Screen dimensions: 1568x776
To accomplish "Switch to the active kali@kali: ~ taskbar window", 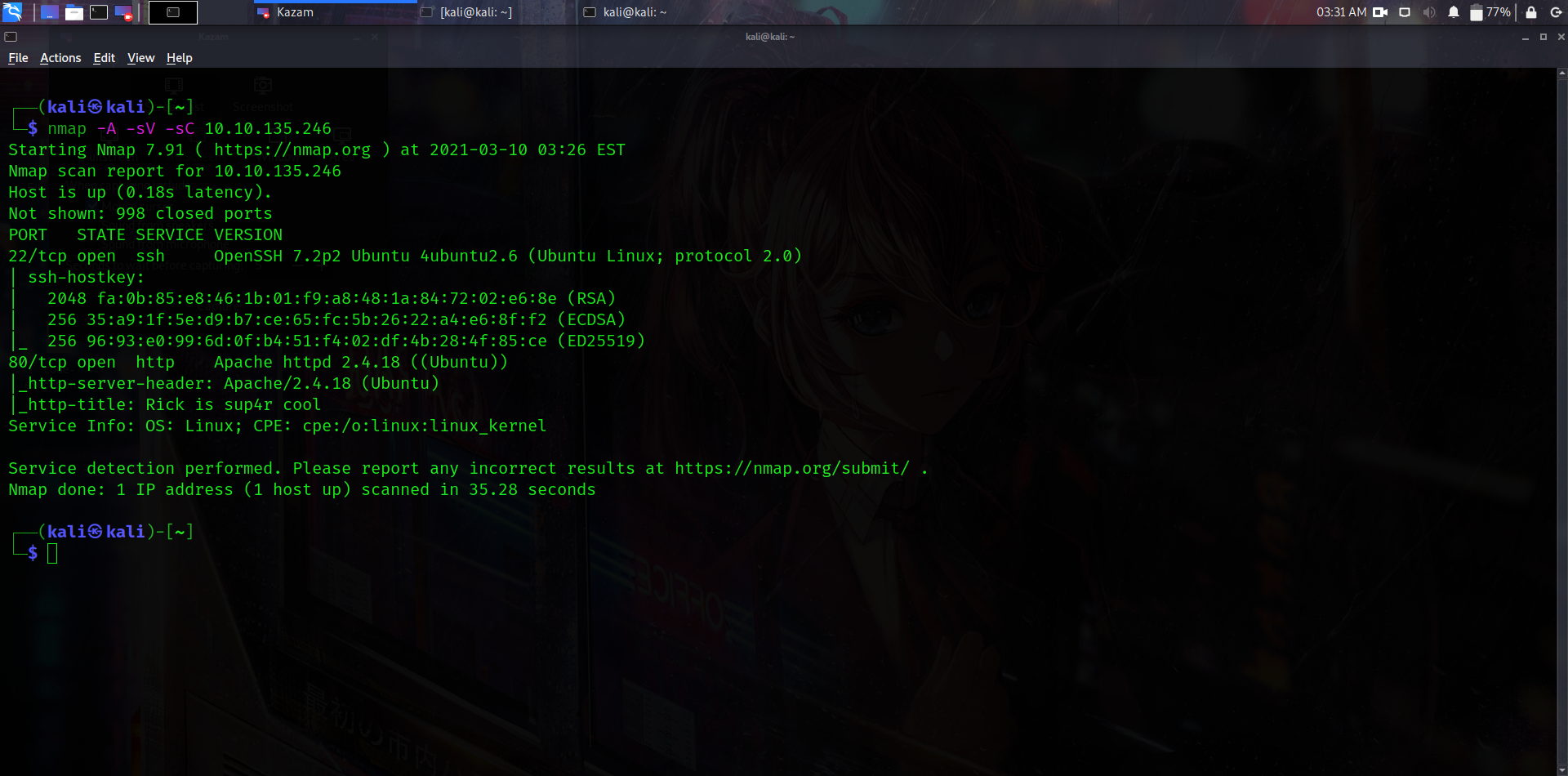I will [x=661, y=12].
